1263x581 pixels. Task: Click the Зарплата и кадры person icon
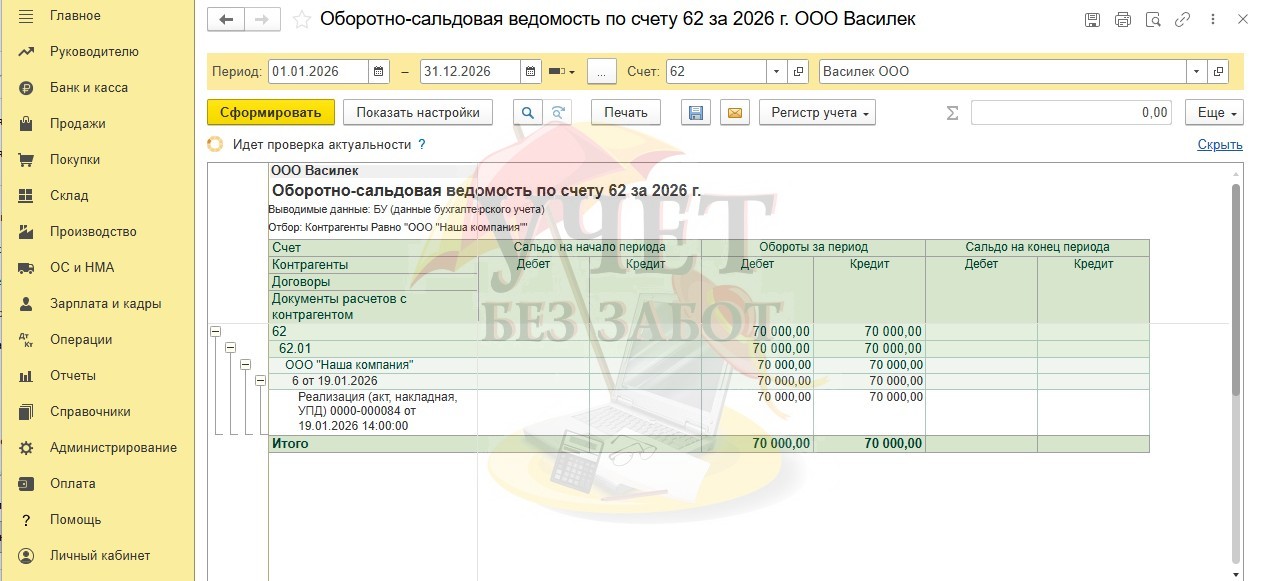(x=26, y=304)
